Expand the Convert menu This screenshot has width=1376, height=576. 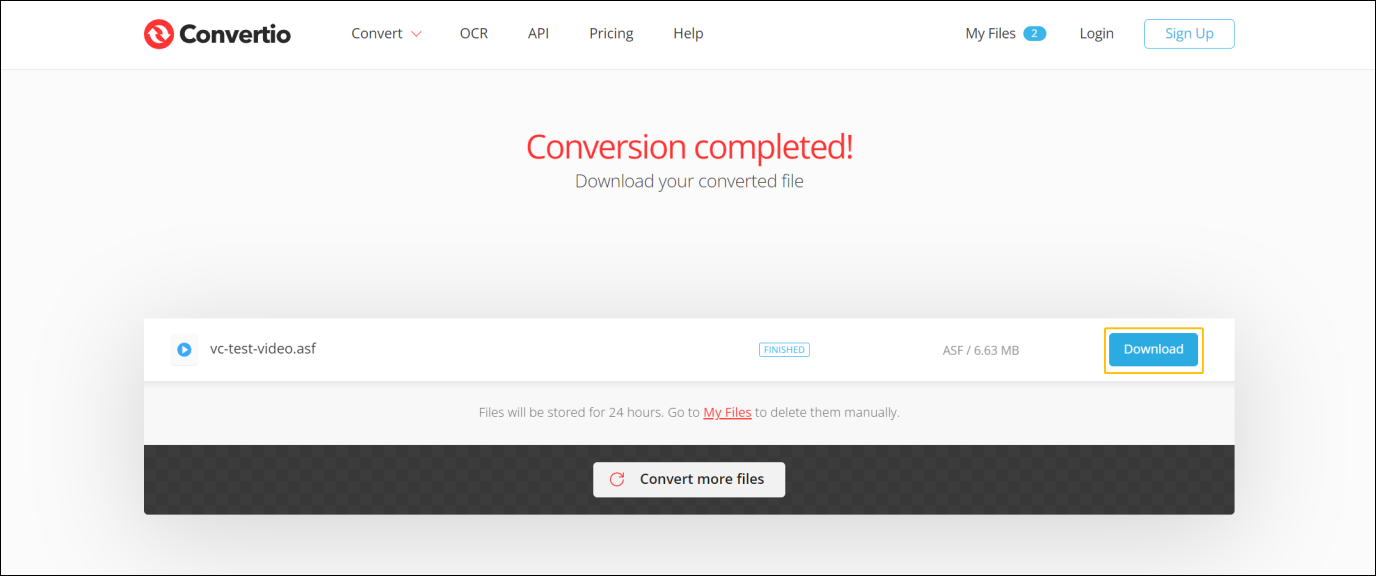pyautogui.click(x=377, y=32)
